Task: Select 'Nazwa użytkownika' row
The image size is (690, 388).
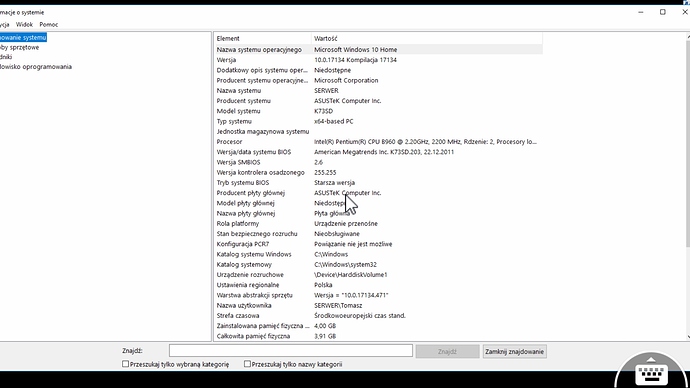Action: tap(378, 305)
